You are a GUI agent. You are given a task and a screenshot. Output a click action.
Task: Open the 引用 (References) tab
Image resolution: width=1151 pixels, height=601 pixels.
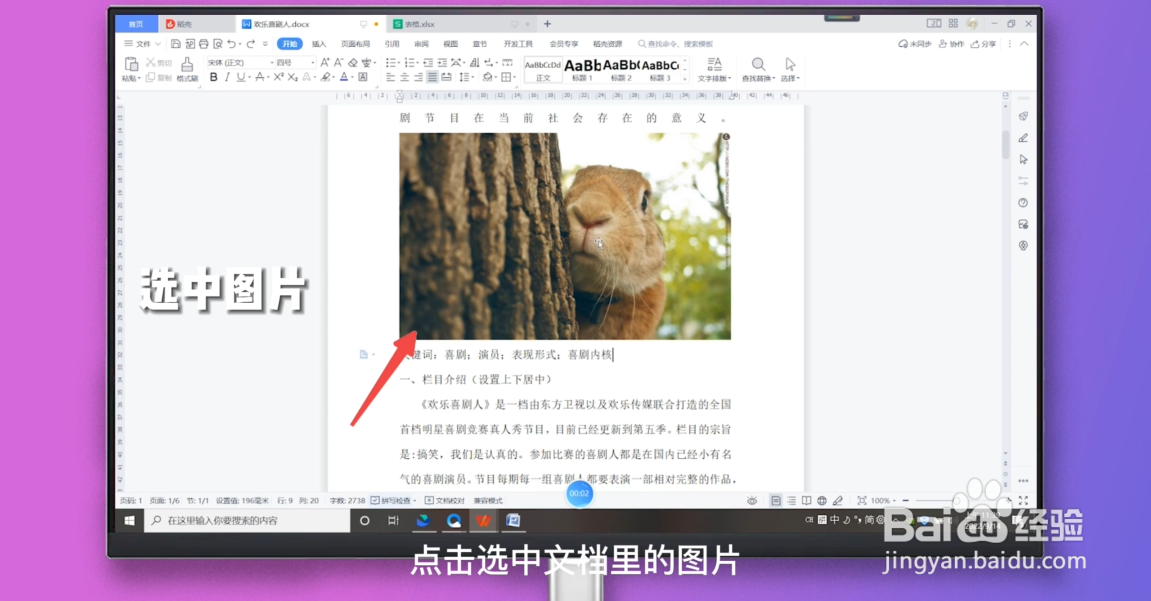(392, 44)
